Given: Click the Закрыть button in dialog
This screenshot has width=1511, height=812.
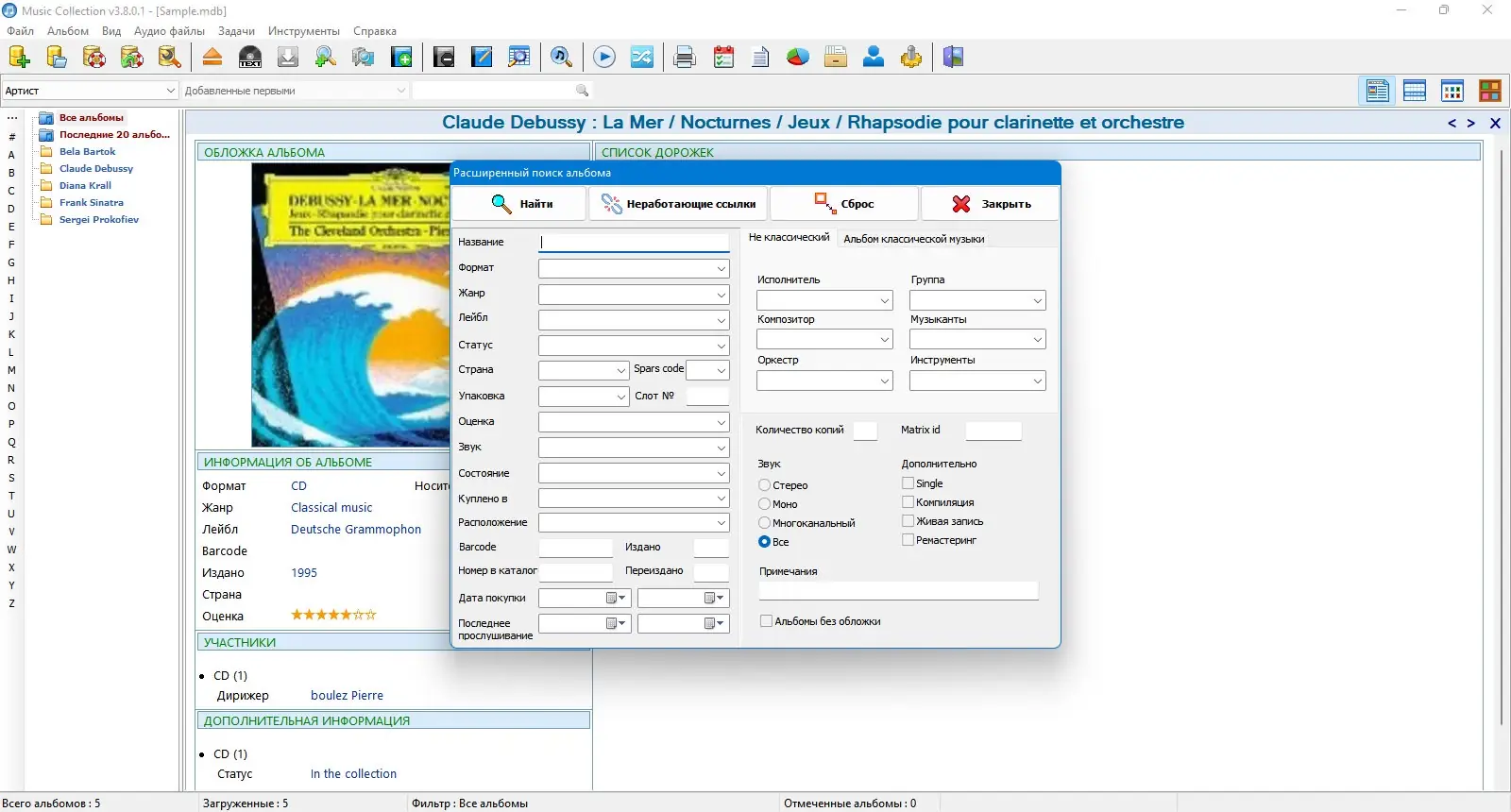Looking at the screenshot, I should 990,204.
